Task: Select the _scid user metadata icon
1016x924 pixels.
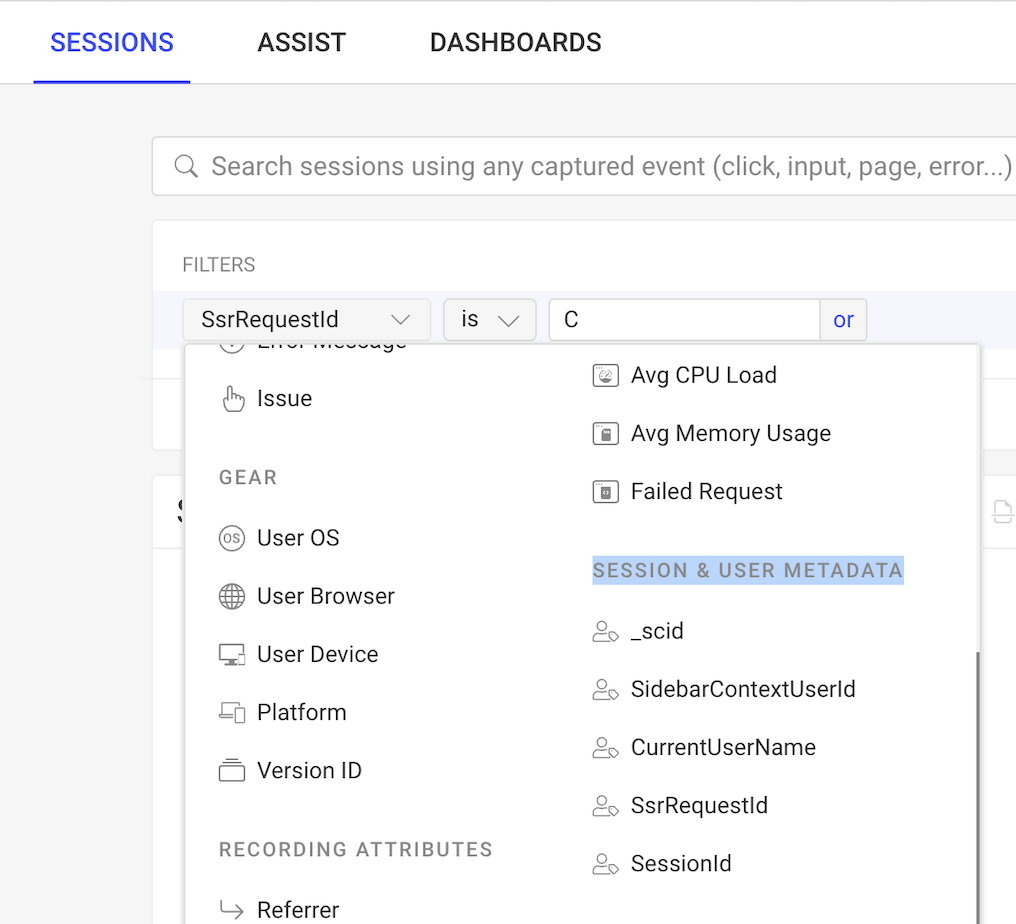Action: click(x=606, y=631)
